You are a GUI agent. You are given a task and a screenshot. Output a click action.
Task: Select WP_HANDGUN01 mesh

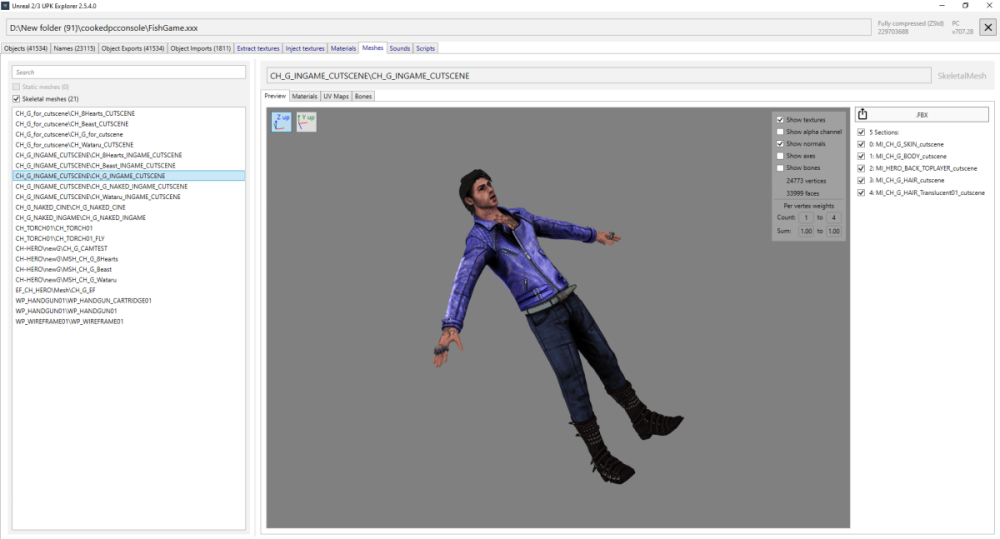pos(128,311)
